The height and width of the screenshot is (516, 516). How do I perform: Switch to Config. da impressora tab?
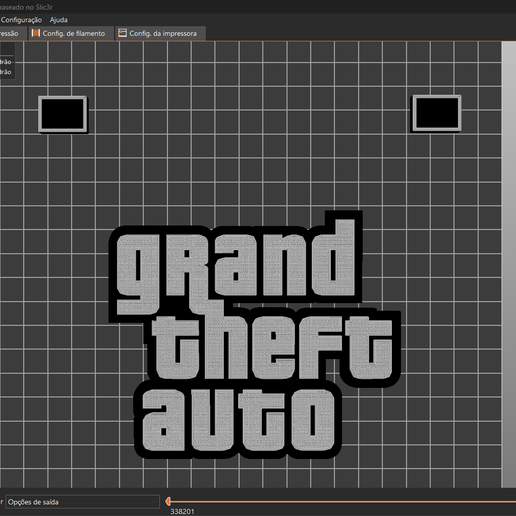click(x=161, y=33)
